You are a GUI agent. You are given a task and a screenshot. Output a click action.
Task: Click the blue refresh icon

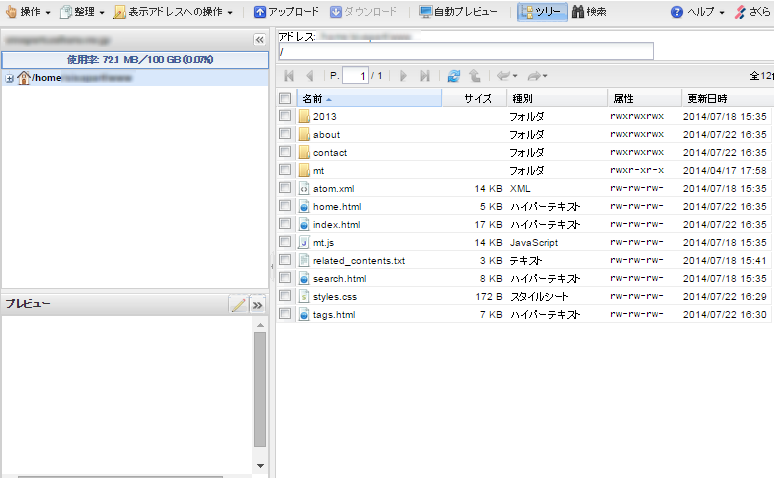(x=454, y=75)
